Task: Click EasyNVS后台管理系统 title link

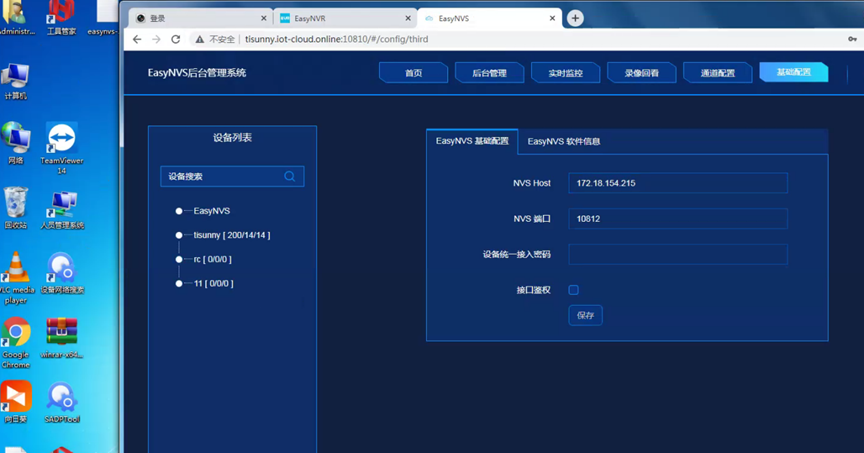Action: (x=197, y=73)
